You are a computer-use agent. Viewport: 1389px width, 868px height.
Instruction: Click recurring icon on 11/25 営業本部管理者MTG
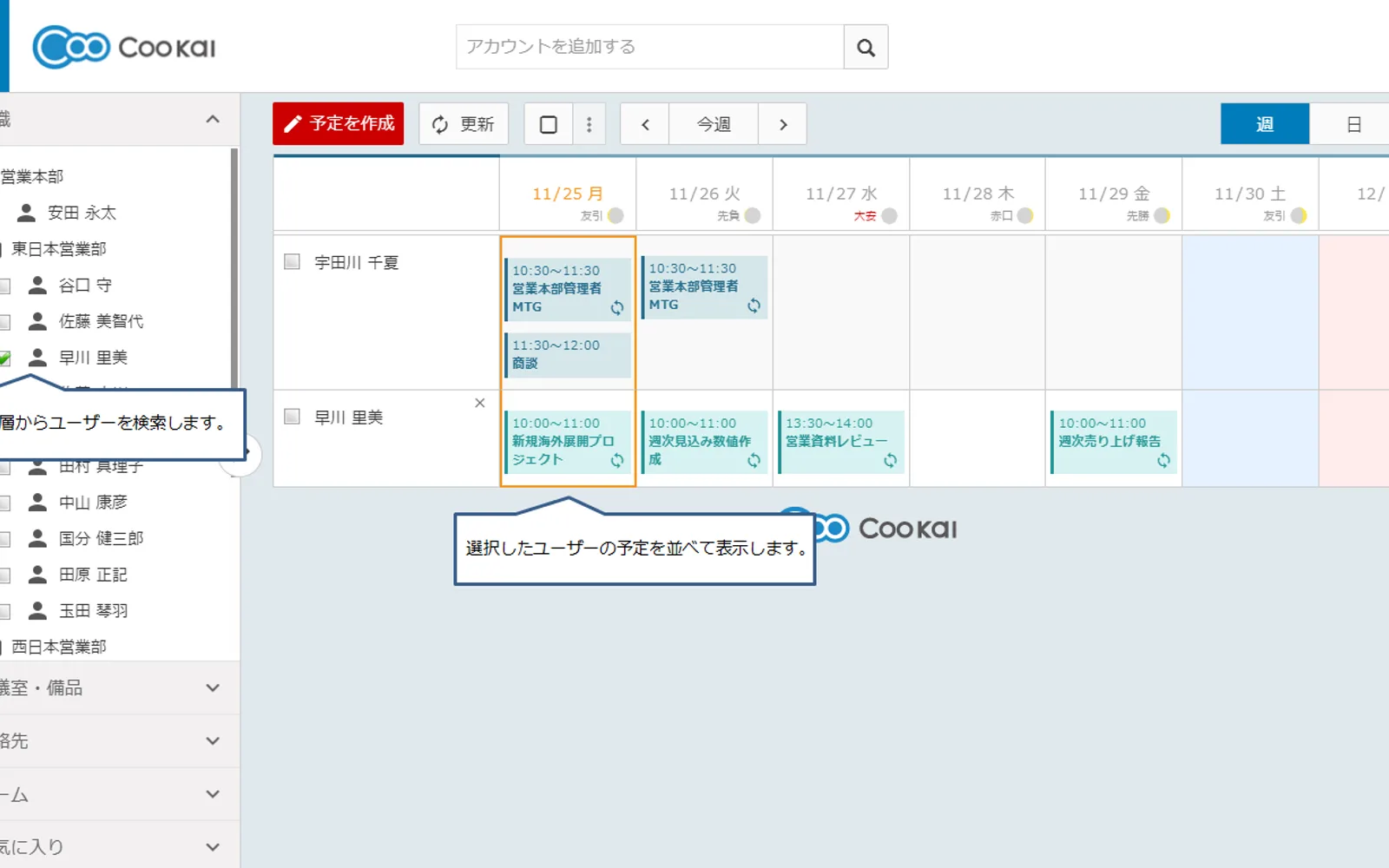click(x=617, y=307)
